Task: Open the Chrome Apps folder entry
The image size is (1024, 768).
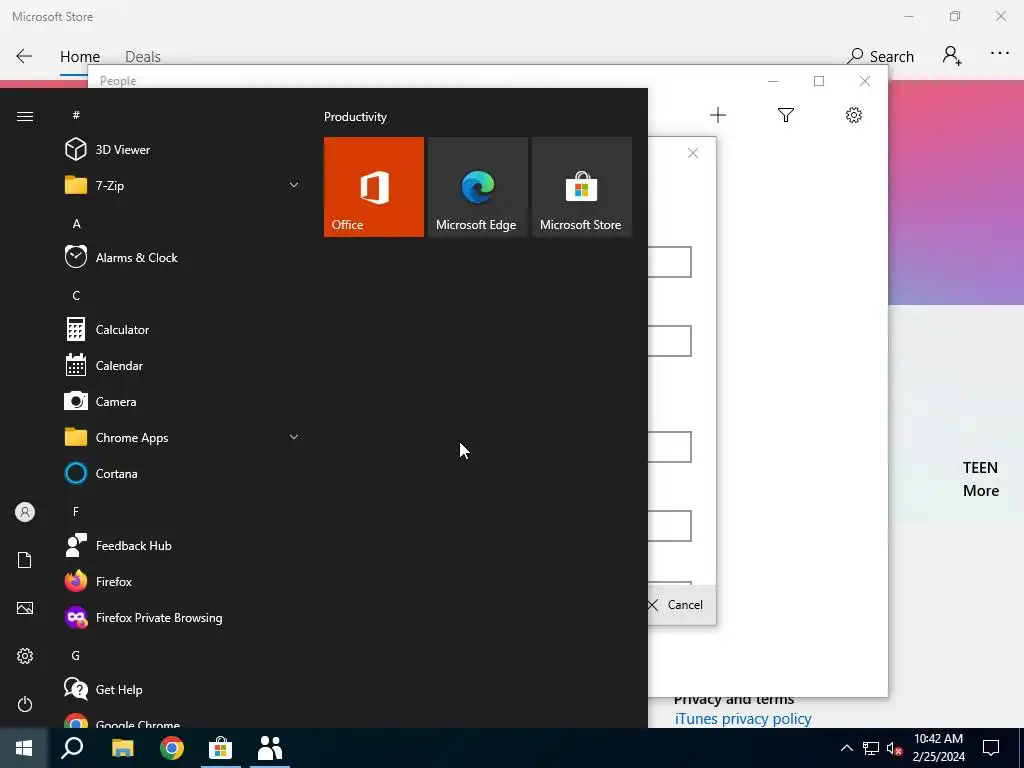Action: (x=183, y=438)
